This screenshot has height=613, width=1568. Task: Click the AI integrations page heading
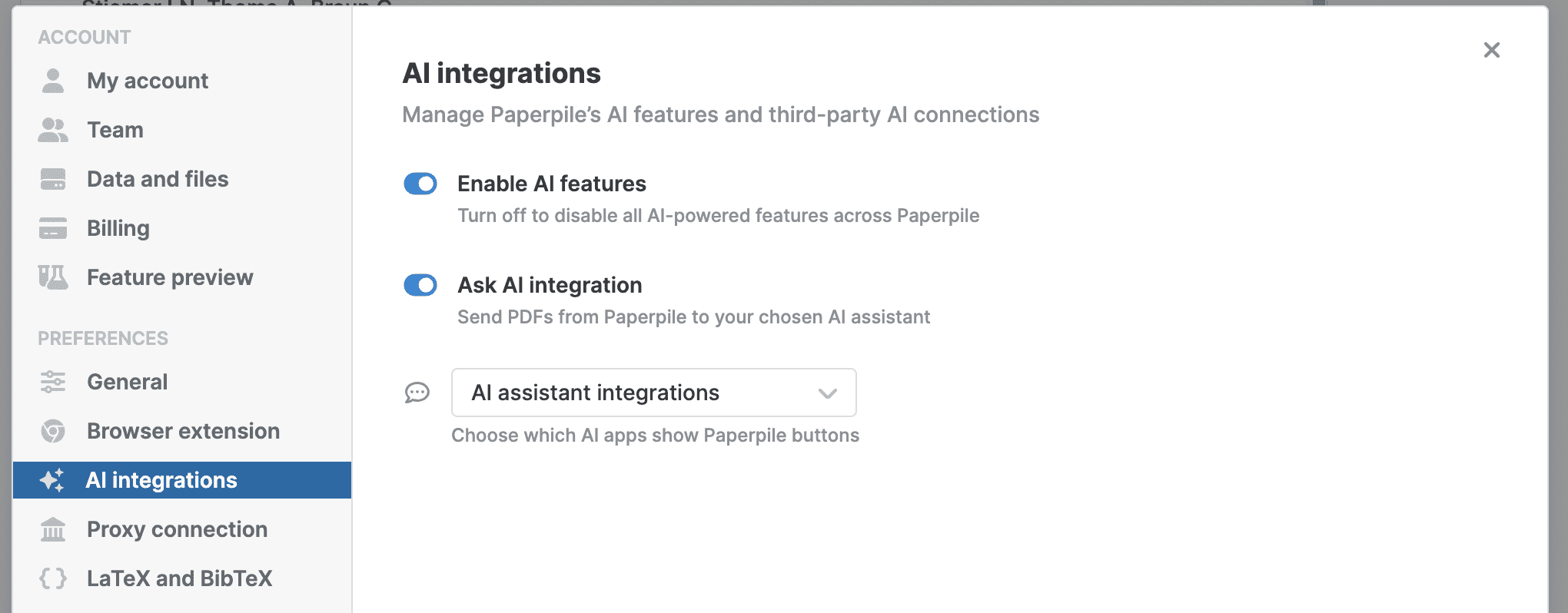pyautogui.click(x=502, y=73)
